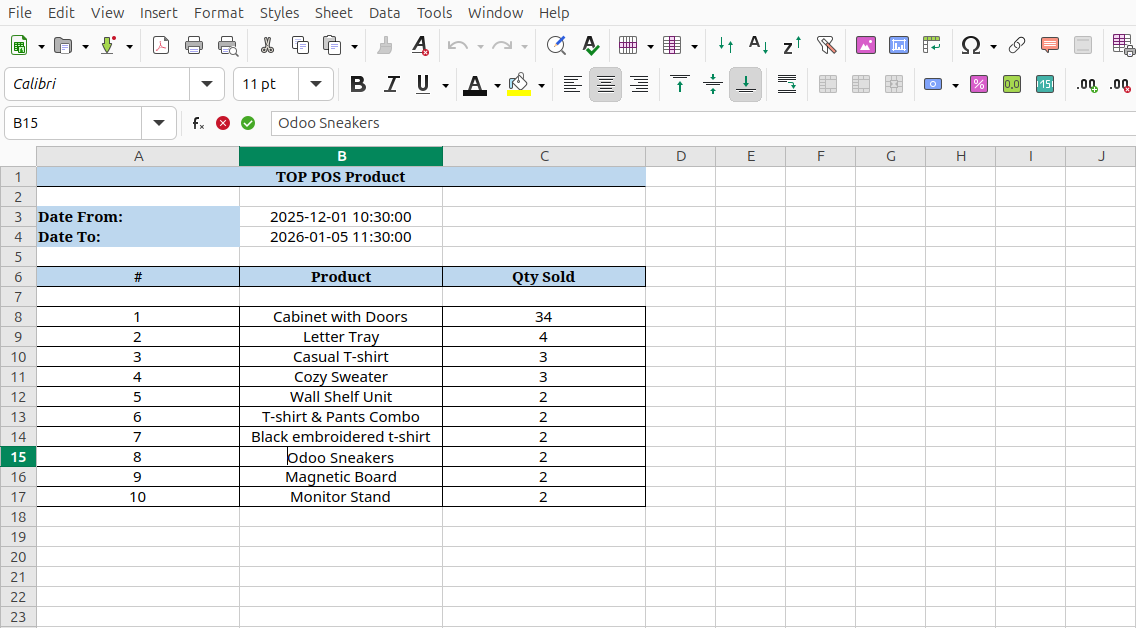The height and width of the screenshot is (628, 1136).
Task: Click the Format as Number icon
Action: pos(1012,84)
